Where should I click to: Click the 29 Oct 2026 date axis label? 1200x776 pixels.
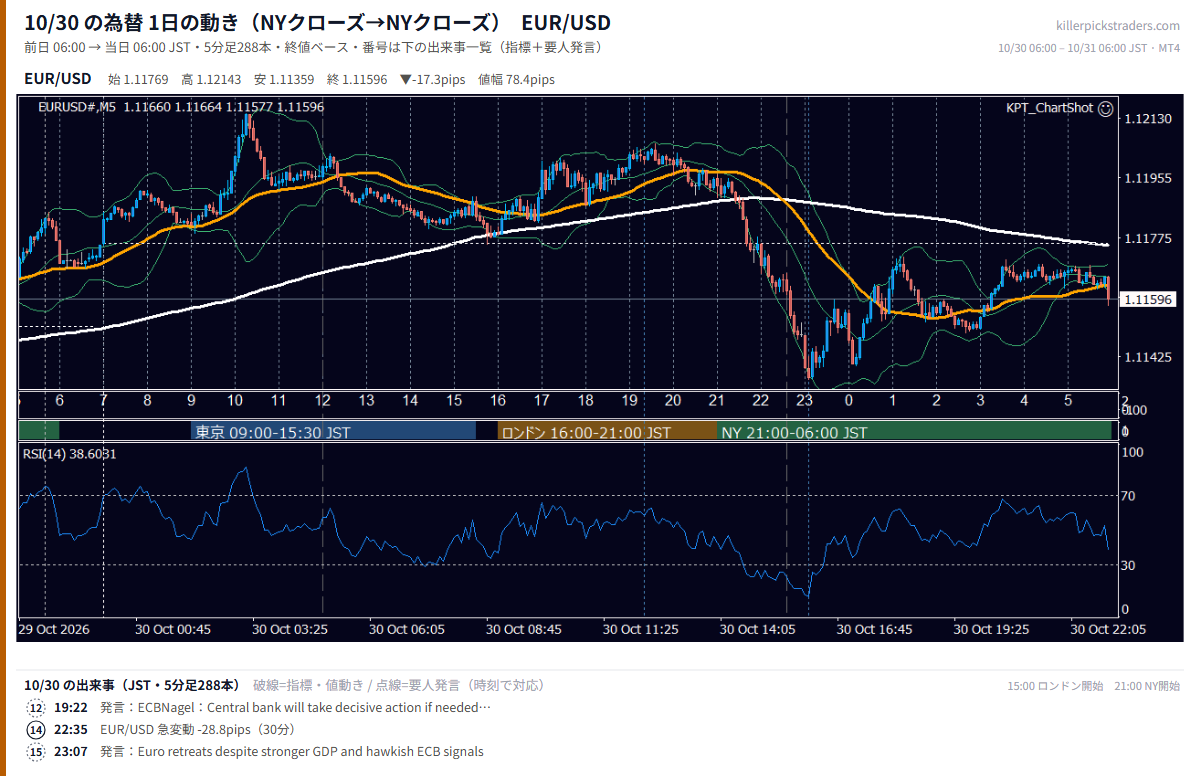(x=54, y=630)
